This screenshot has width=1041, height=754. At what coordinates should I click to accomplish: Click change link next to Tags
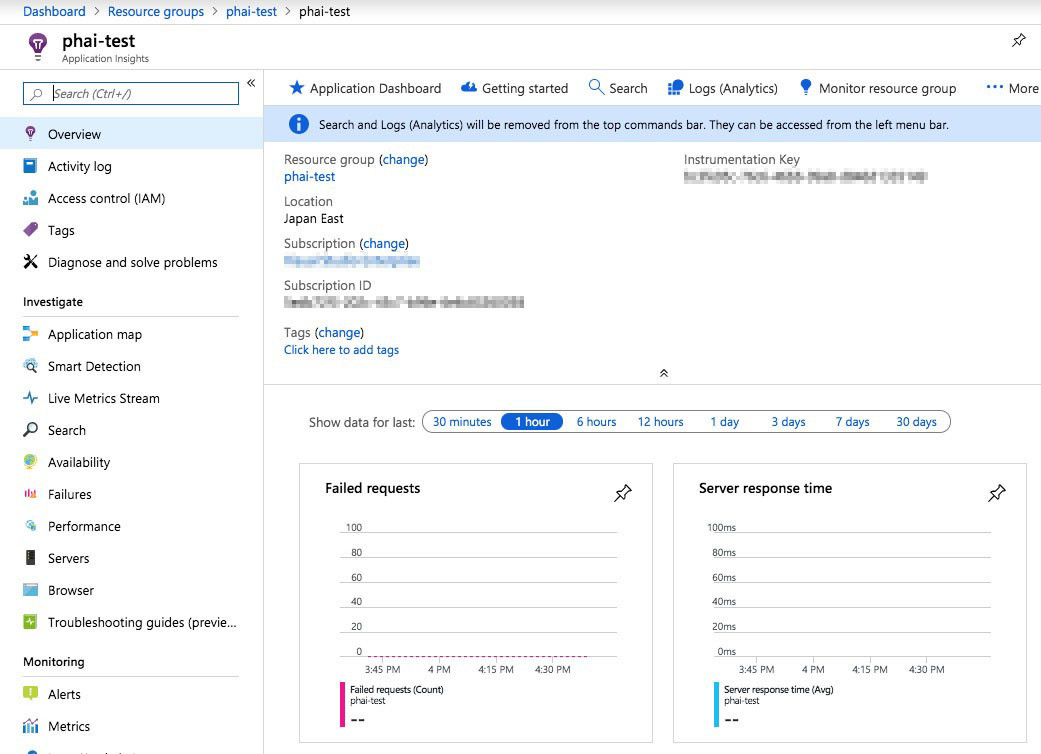coord(339,333)
